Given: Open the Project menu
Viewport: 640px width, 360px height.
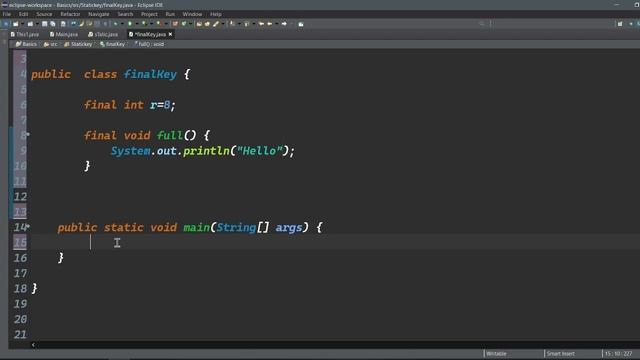Looking at the screenshot, I should click(x=149, y=14).
